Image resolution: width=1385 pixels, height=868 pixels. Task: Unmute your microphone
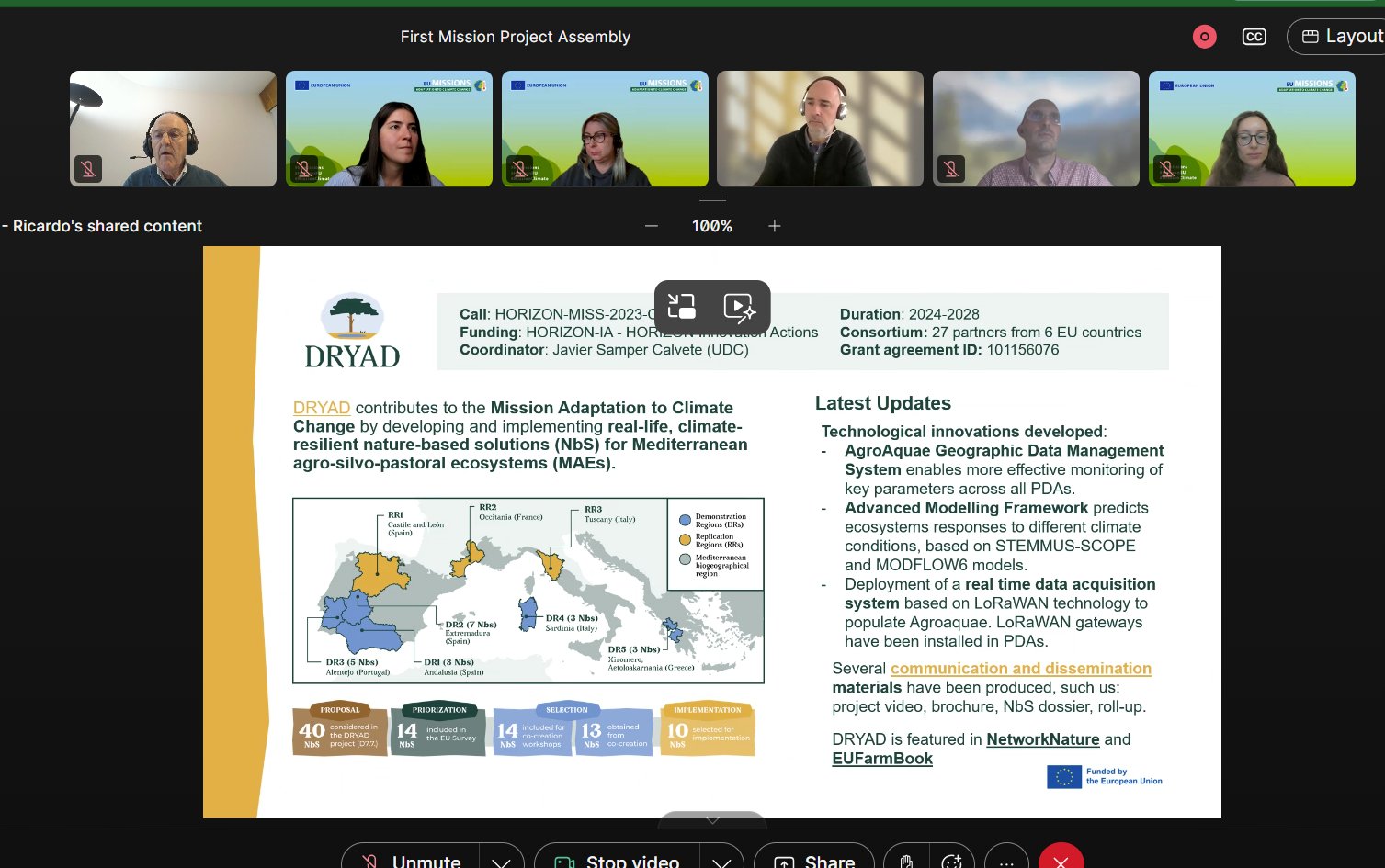411,859
